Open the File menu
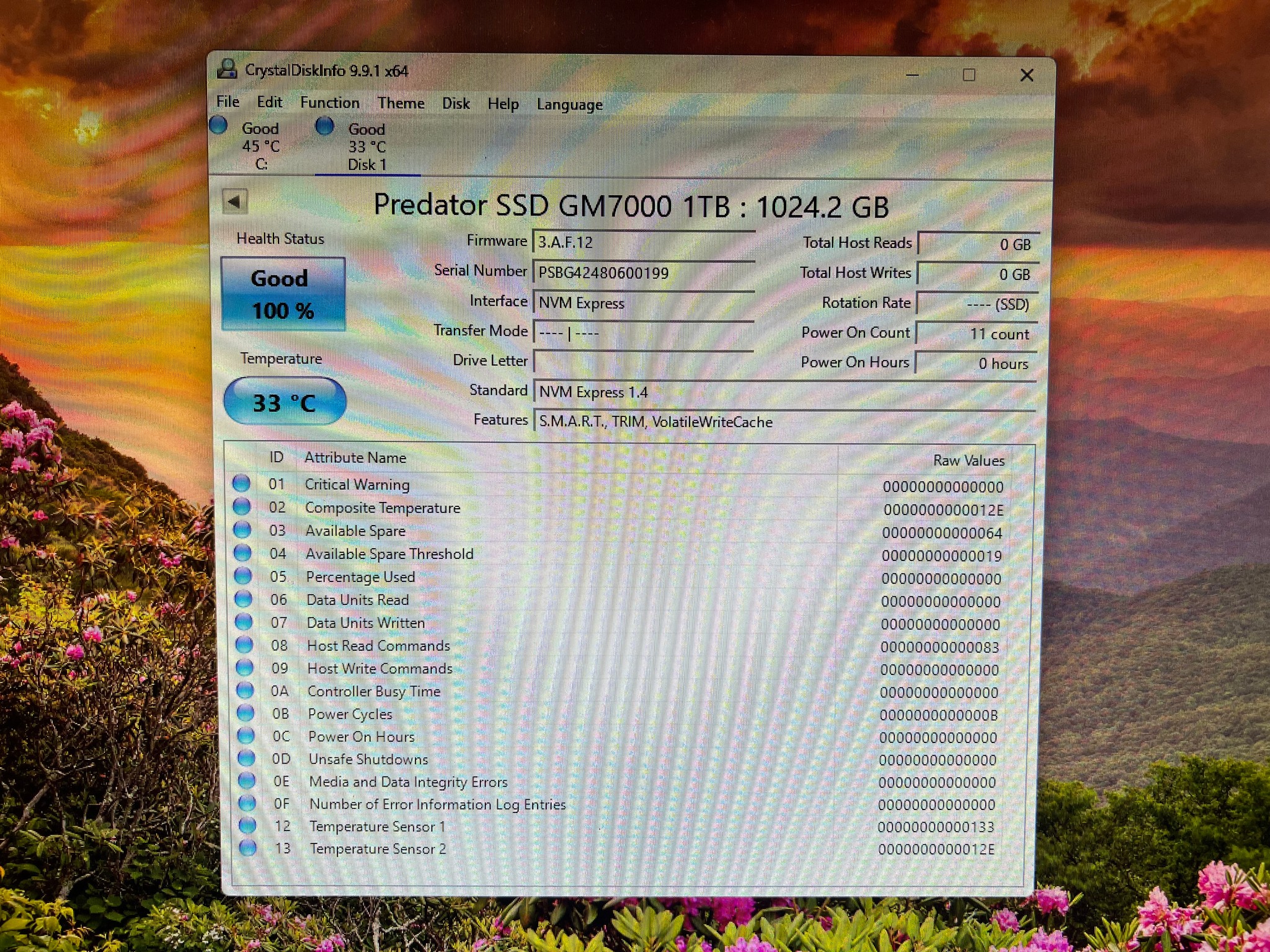The height and width of the screenshot is (952, 1270). click(228, 101)
